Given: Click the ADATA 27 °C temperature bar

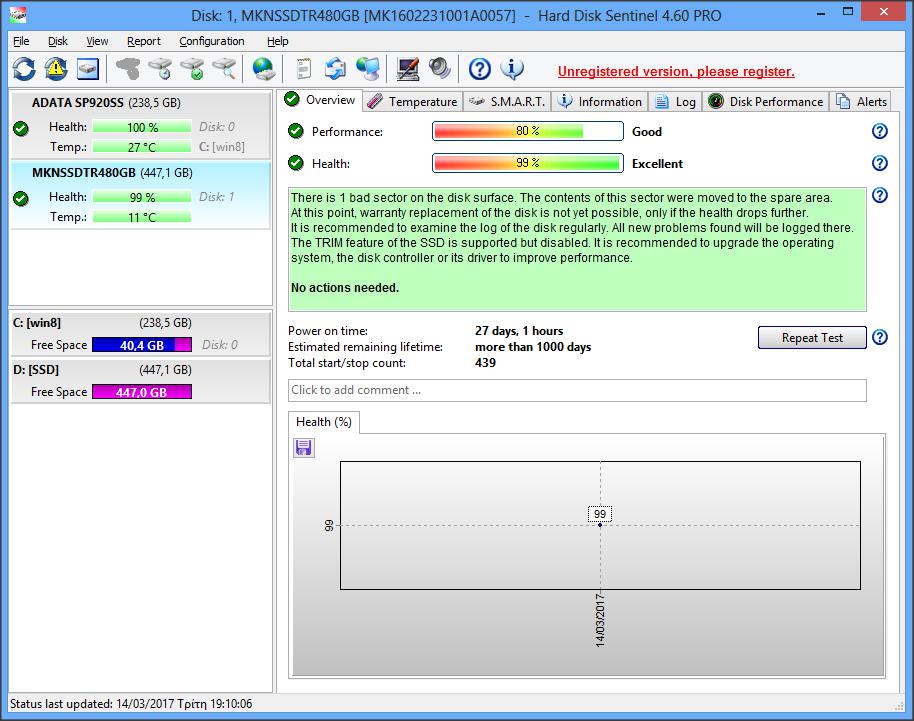Looking at the screenshot, I should [142, 147].
